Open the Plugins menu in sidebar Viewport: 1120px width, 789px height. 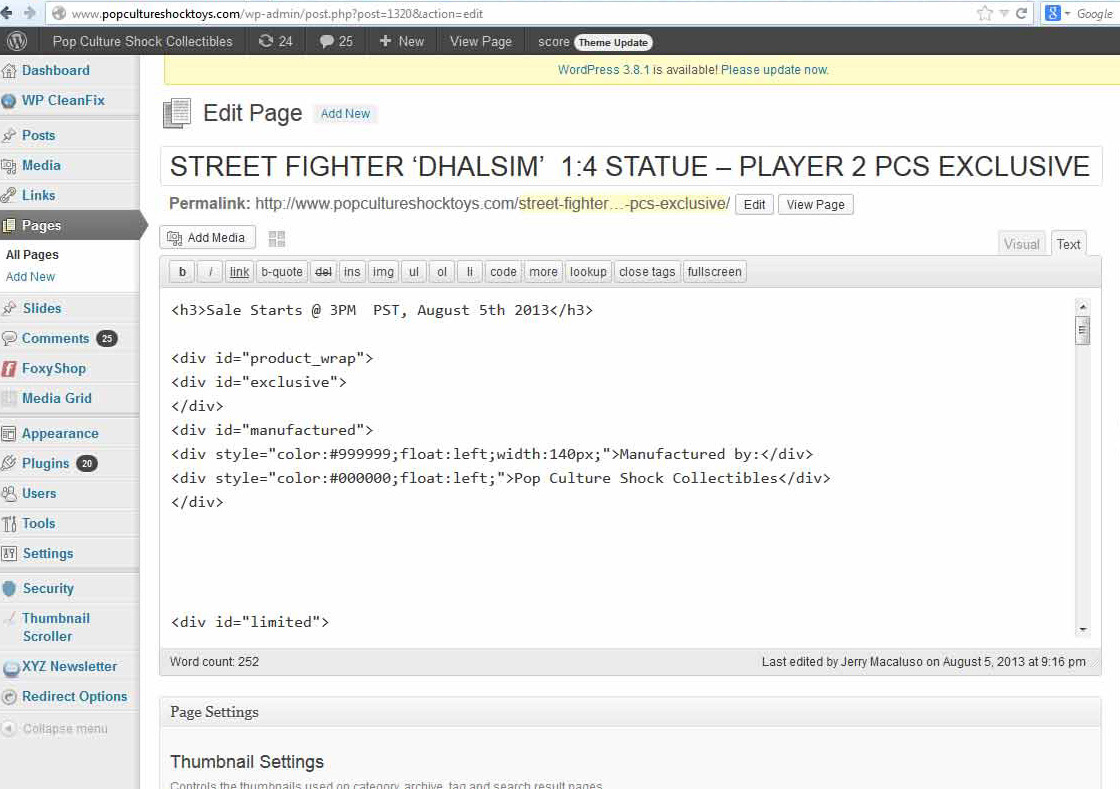(46, 463)
